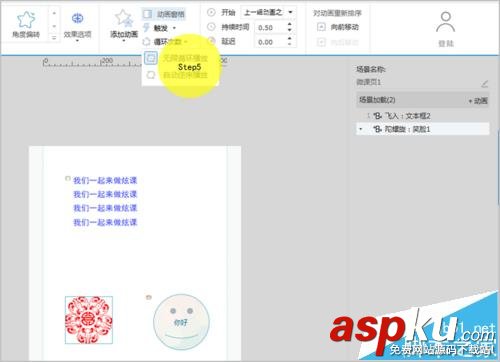Select the red floral pattern image

(x=89, y=320)
